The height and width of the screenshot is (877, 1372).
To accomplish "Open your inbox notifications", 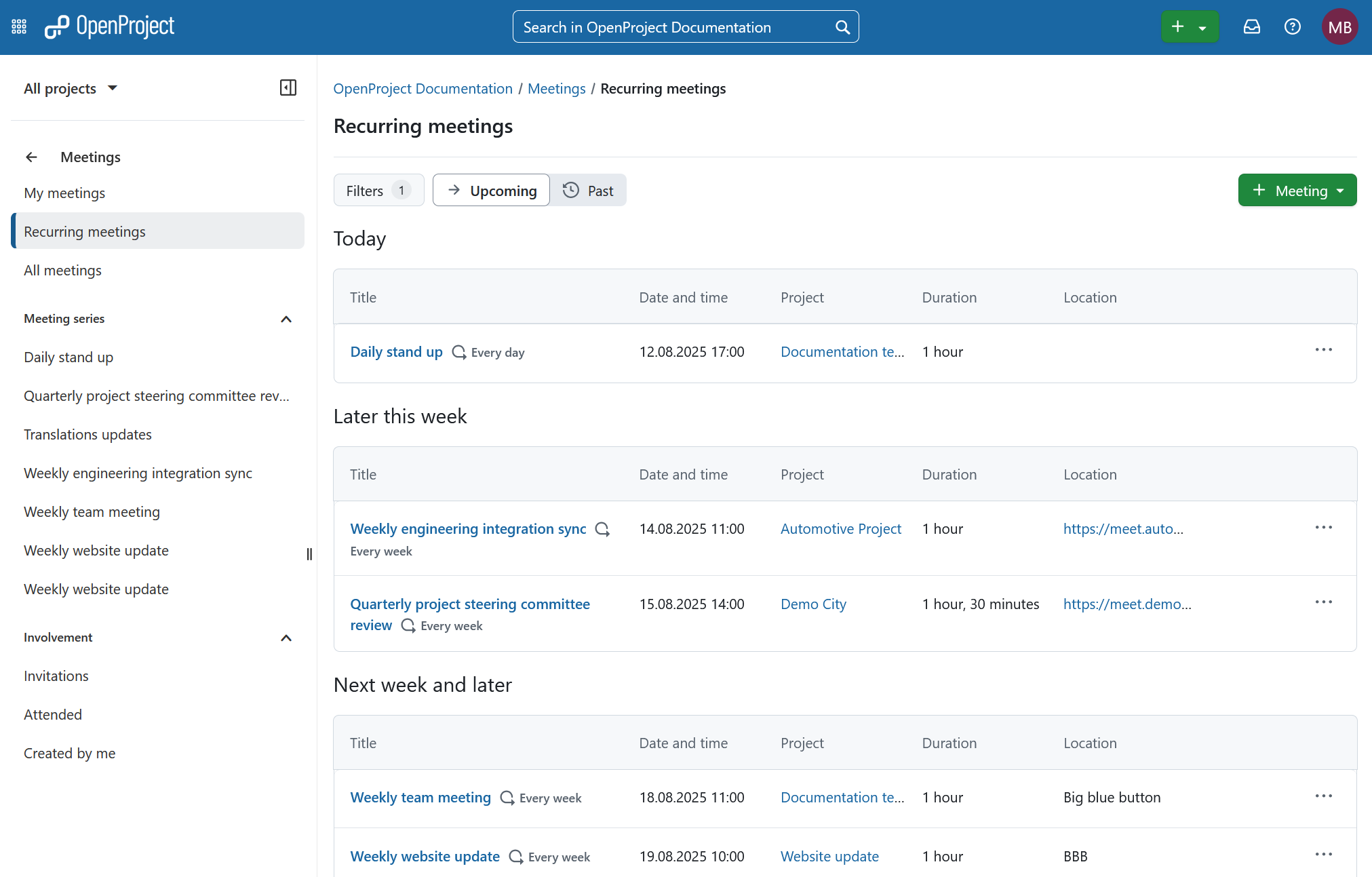I will pyautogui.click(x=1251, y=26).
